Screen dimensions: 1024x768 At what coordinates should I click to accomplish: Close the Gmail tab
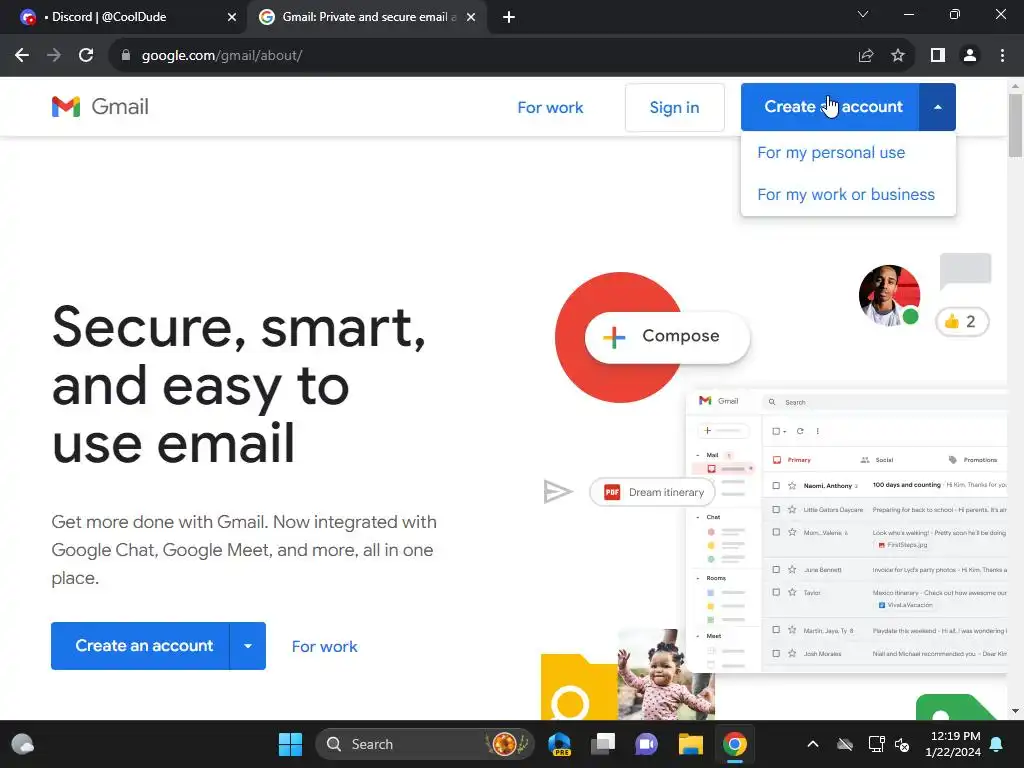click(471, 18)
